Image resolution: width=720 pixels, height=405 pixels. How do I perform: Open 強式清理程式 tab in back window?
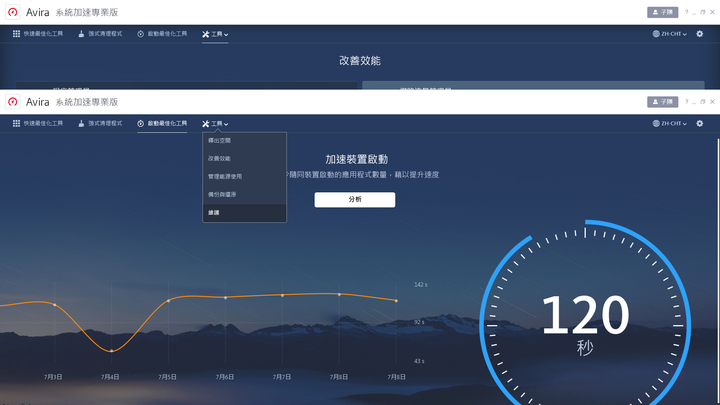pos(100,34)
